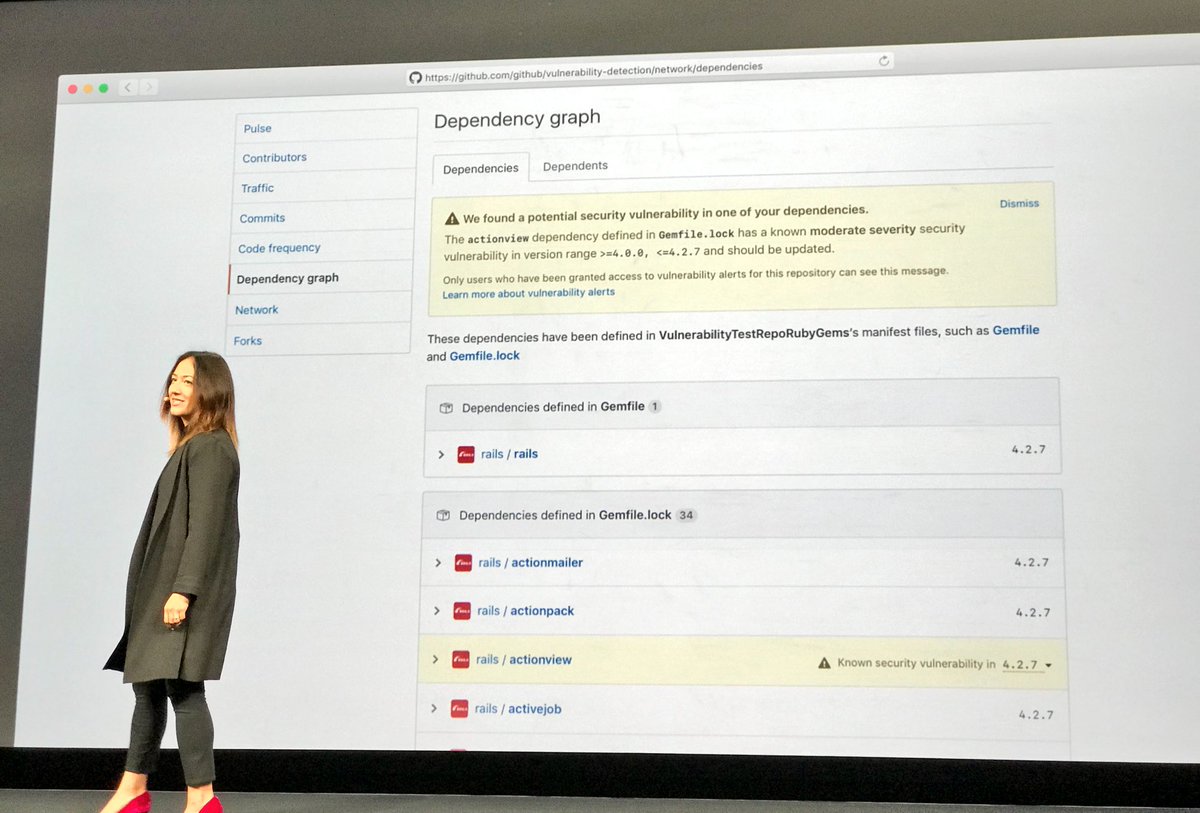Viewport: 1200px width, 813px height.
Task: Click the rails logo beside activejob
Action: coord(459,708)
